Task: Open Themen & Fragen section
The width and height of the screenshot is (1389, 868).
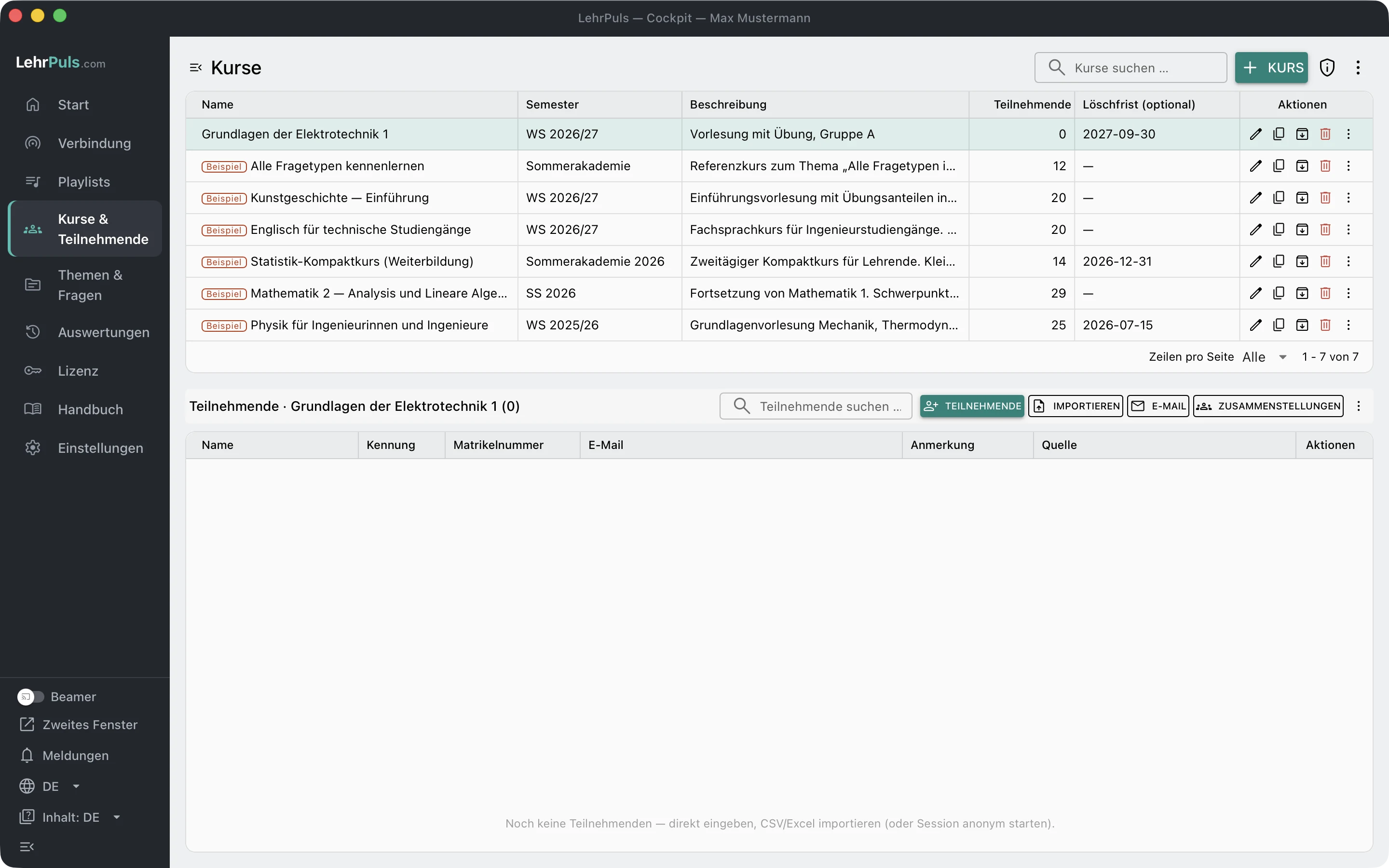Action: 85,285
